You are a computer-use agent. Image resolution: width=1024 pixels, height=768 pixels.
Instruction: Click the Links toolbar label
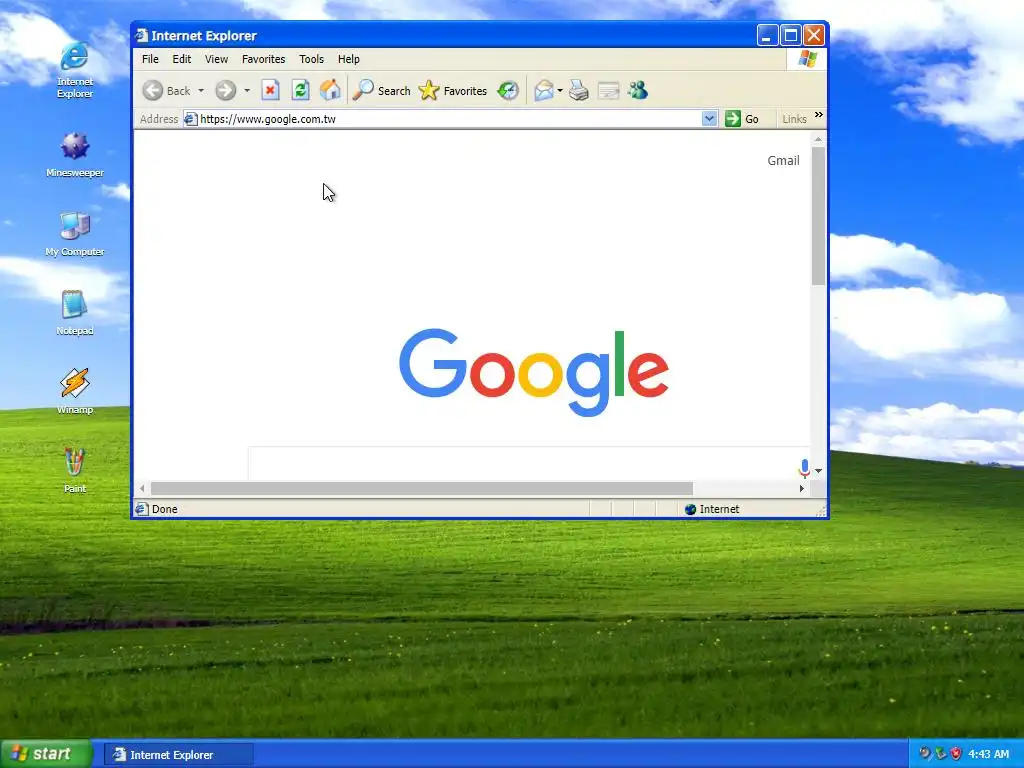click(x=794, y=119)
